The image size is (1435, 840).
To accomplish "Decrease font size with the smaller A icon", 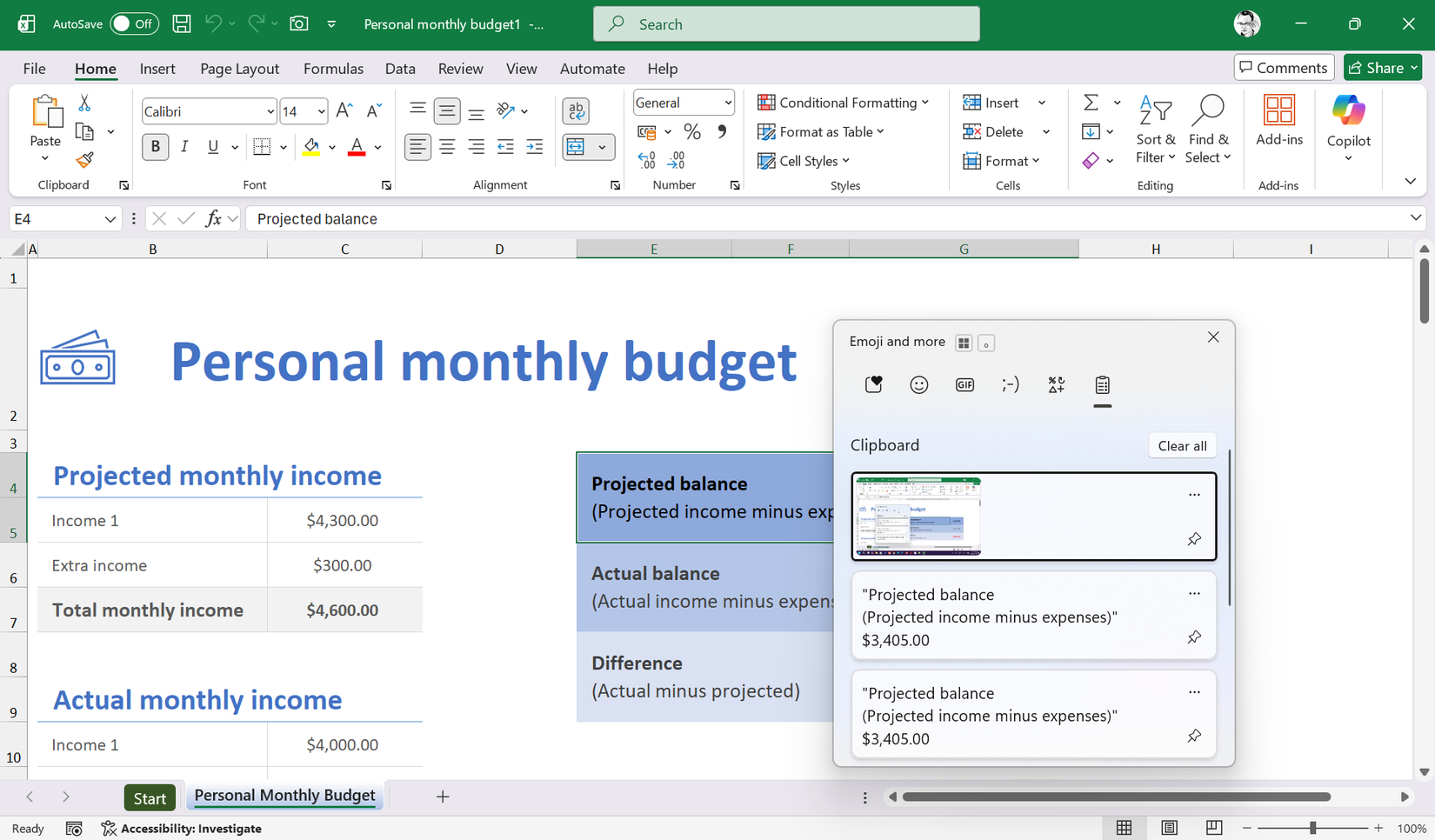I will coord(374,110).
